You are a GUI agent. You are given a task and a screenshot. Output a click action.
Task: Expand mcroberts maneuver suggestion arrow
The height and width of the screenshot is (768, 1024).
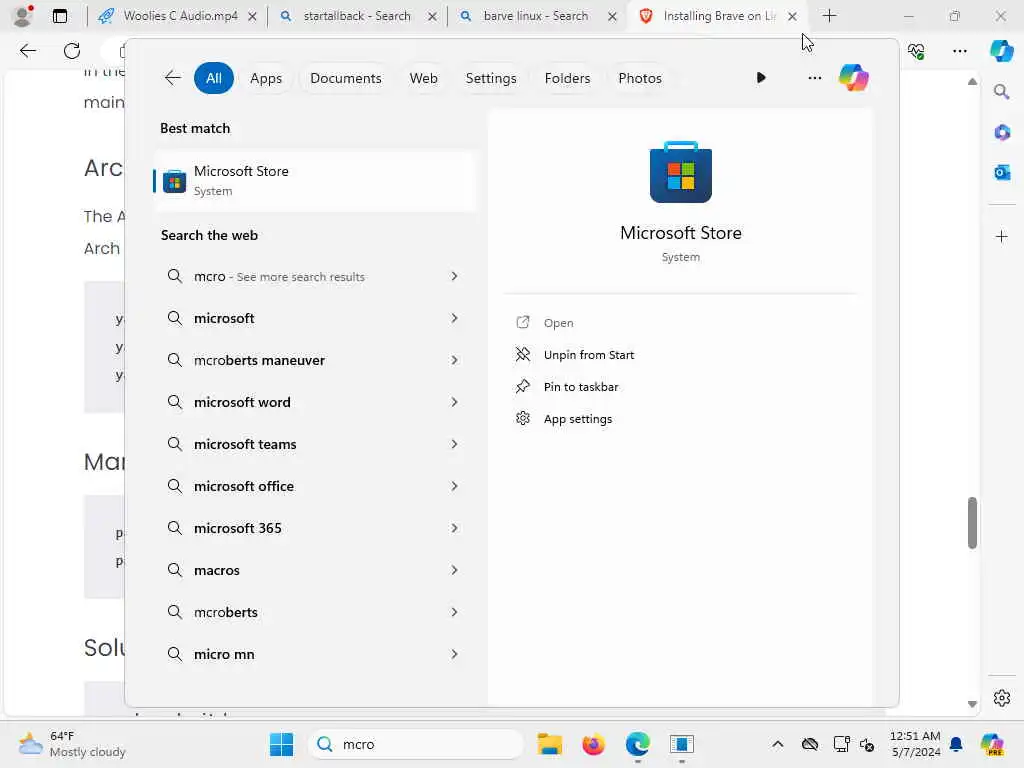click(454, 360)
